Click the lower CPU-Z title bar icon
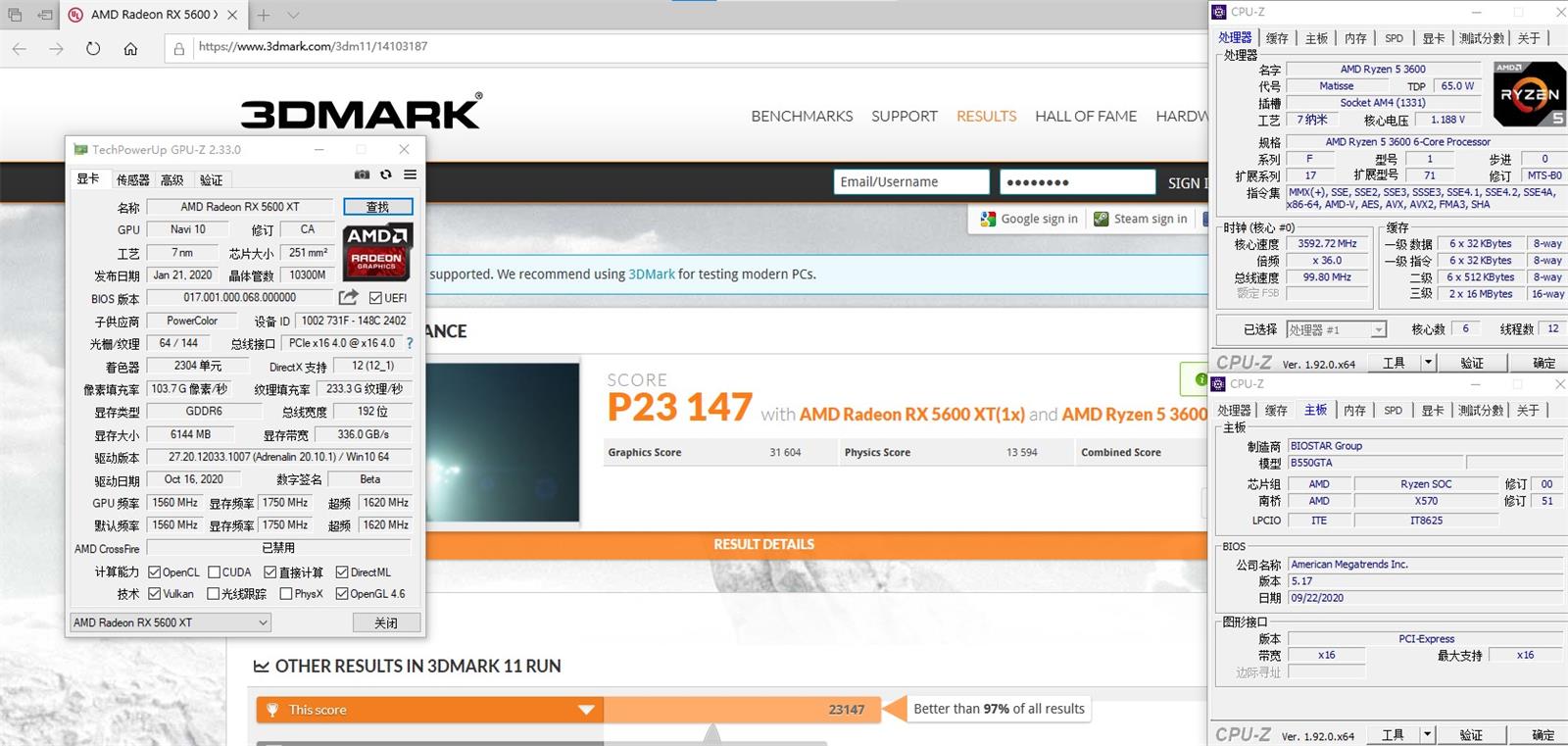The height and width of the screenshot is (746, 1568). point(1219,383)
